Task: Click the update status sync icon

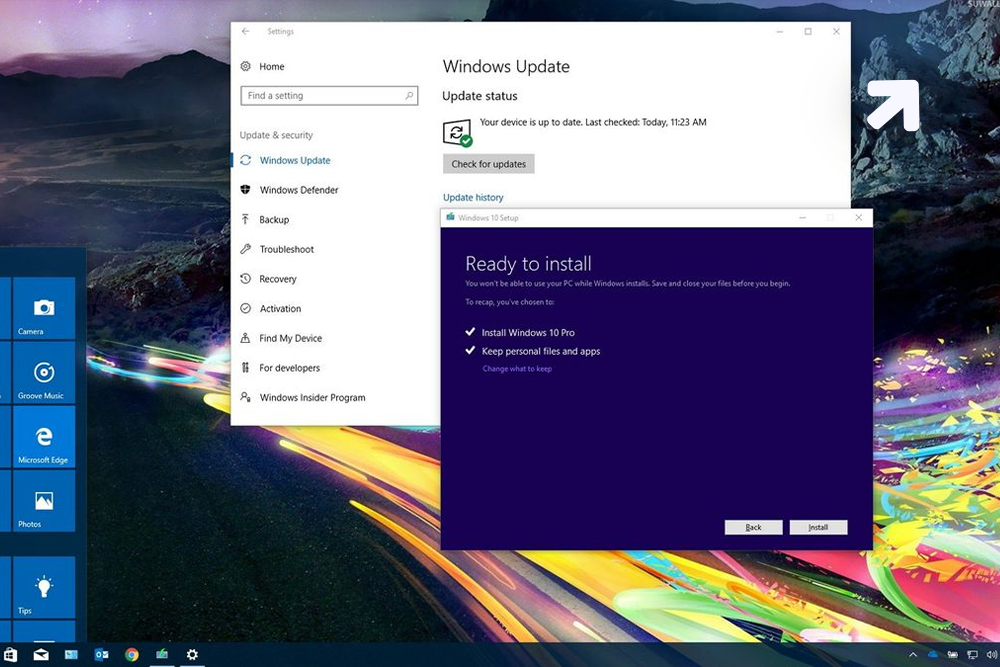Action: tap(457, 133)
